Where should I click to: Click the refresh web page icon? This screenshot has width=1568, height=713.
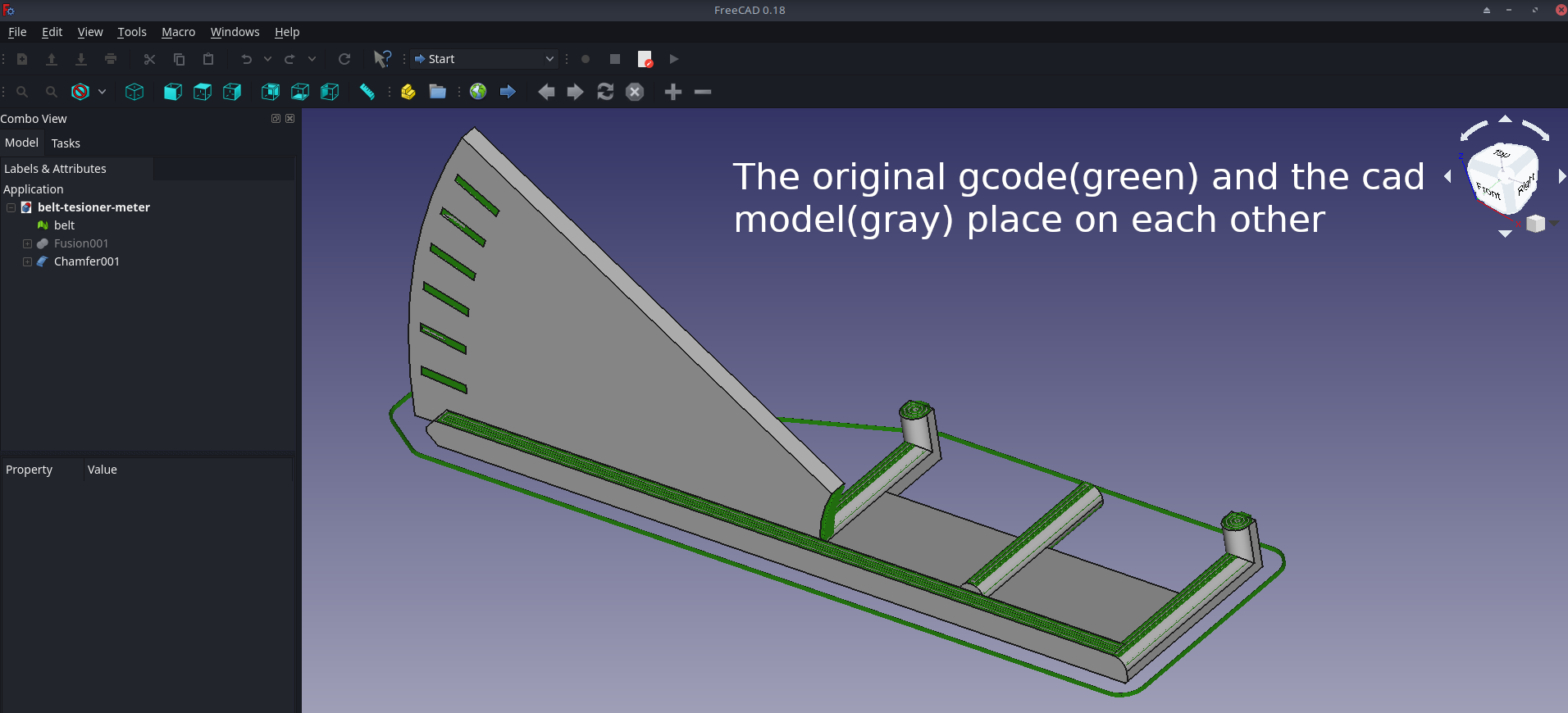[x=605, y=92]
